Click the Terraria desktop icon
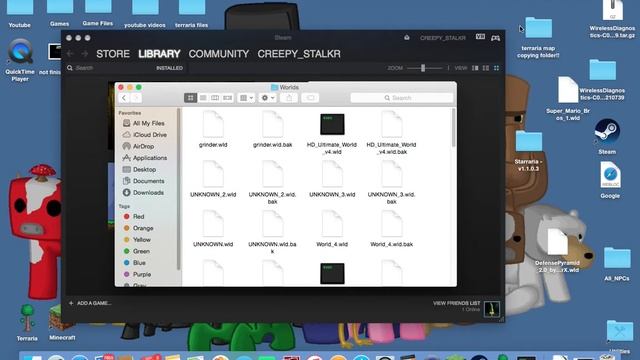The height and width of the screenshot is (360, 640). [x=27, y=322]
